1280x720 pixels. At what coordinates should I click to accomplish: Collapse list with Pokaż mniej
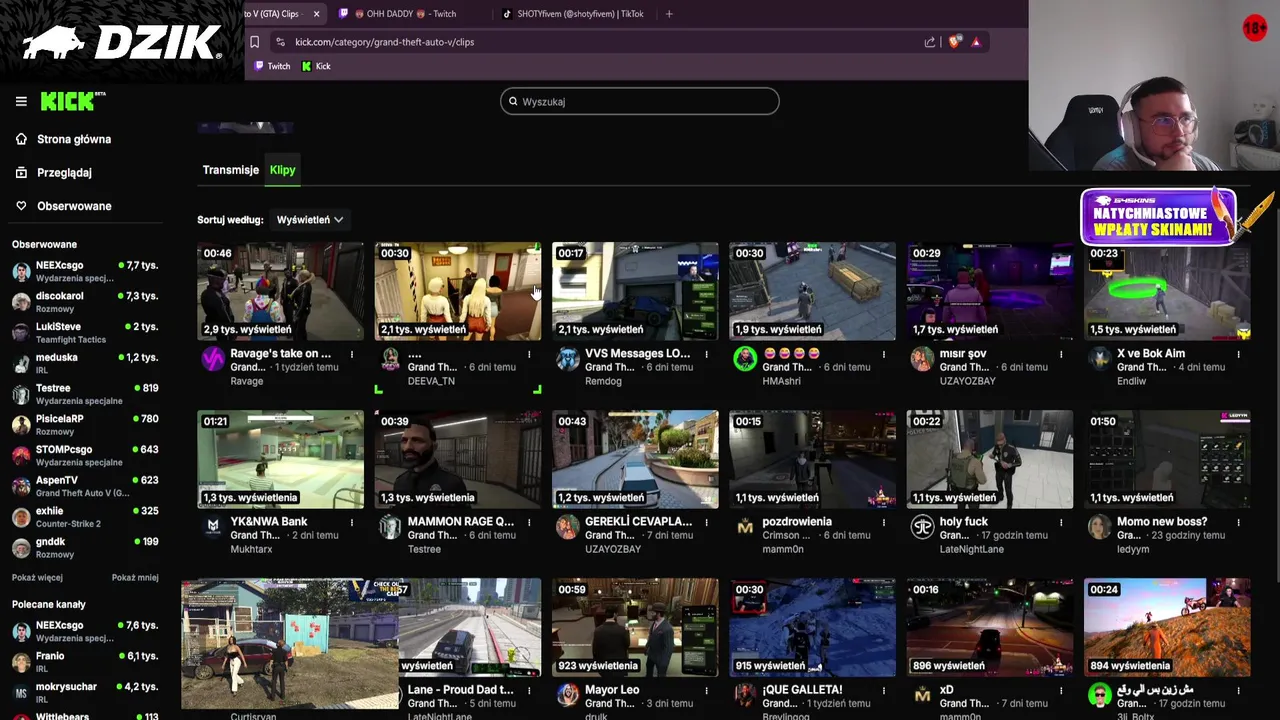(x=135, y=578)
